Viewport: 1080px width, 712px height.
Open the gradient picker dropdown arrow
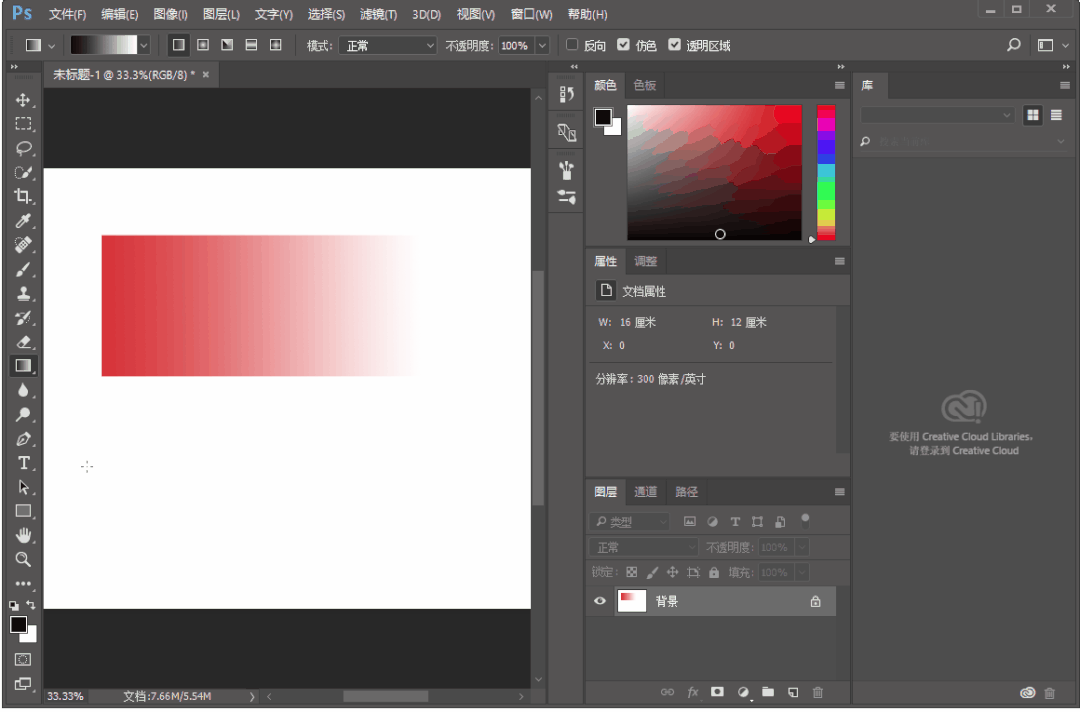point(143,45)
